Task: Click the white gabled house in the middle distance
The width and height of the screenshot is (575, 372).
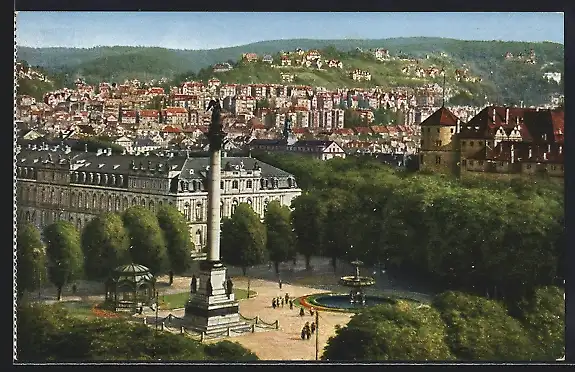Action: coord(333,150)
